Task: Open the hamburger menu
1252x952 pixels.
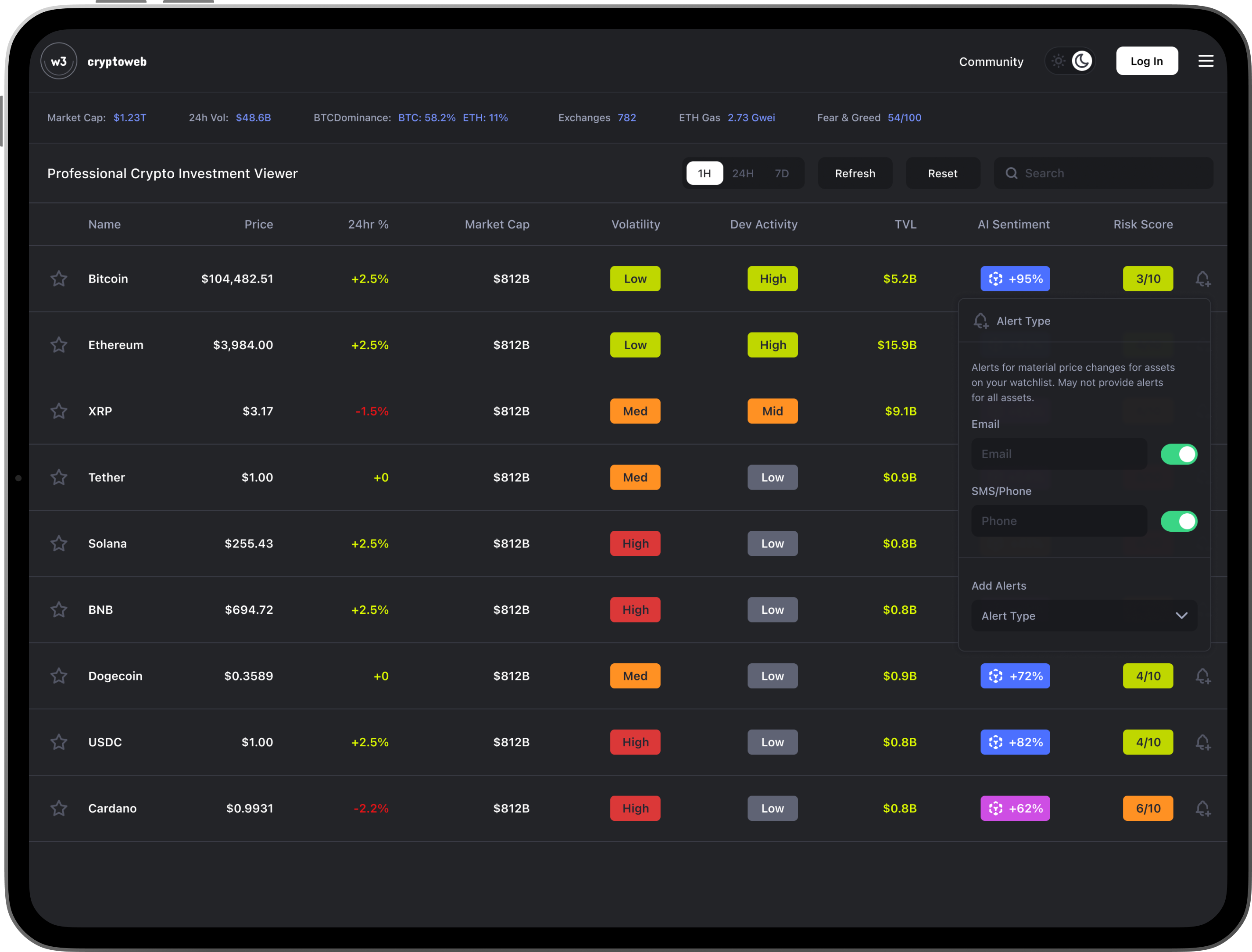Action: tap(1205, 61)
